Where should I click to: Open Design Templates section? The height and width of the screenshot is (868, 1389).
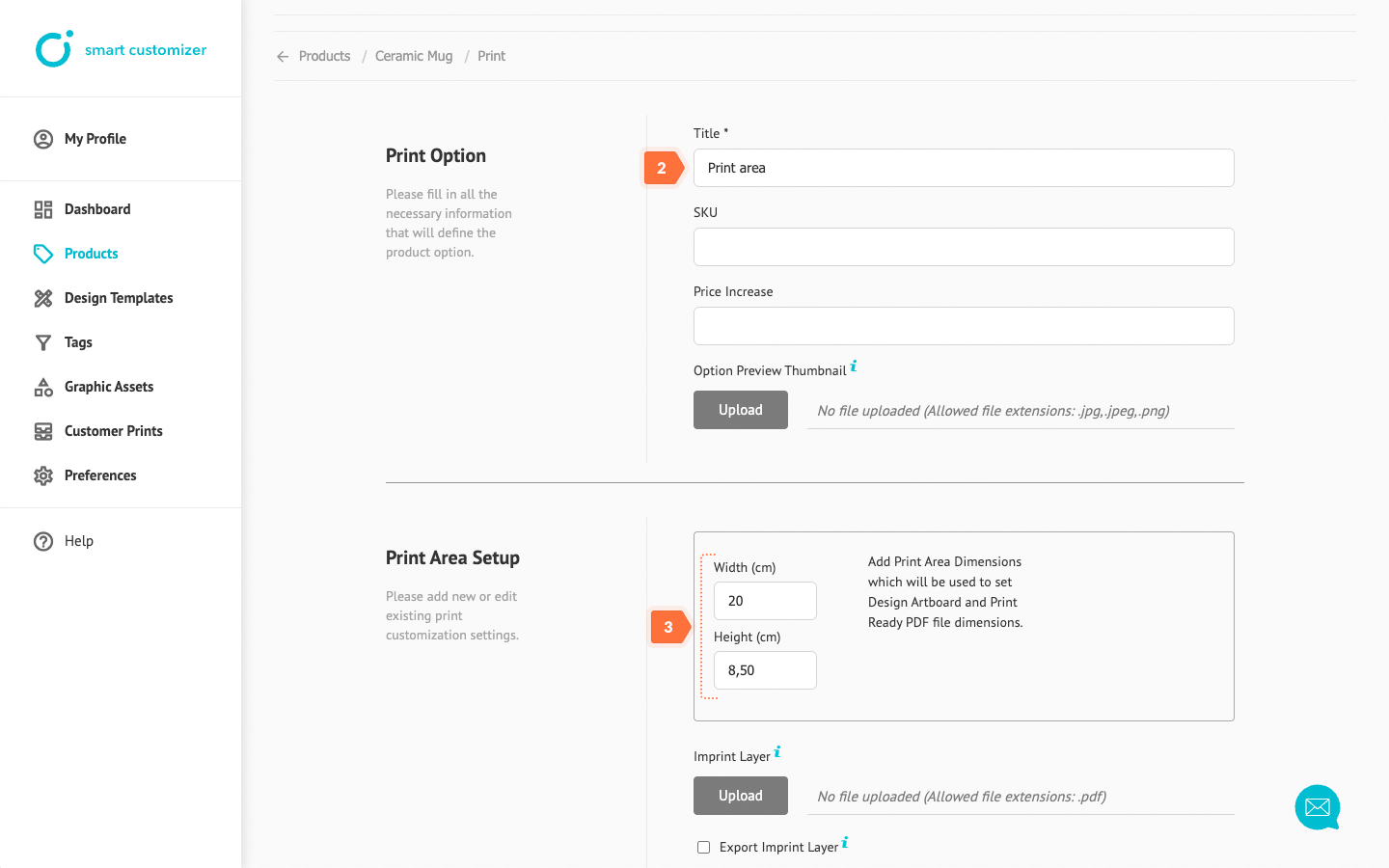[119, 298]
